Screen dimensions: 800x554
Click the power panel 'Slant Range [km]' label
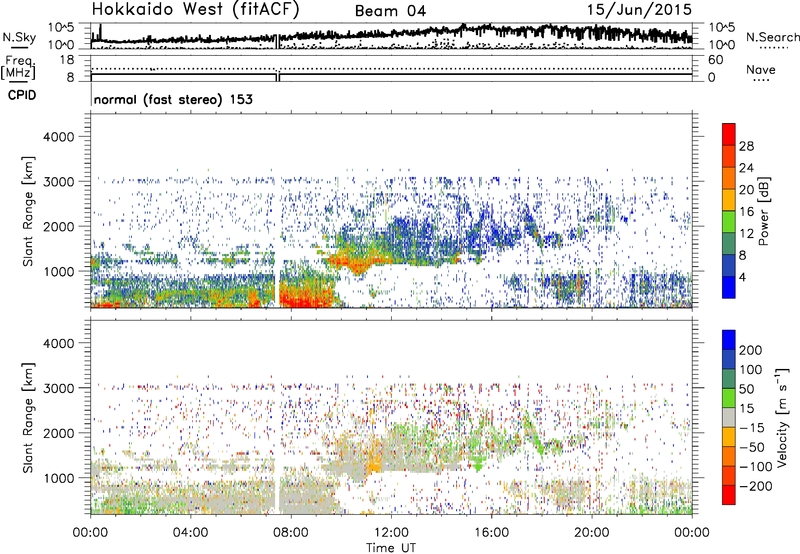tap(28, 211)
